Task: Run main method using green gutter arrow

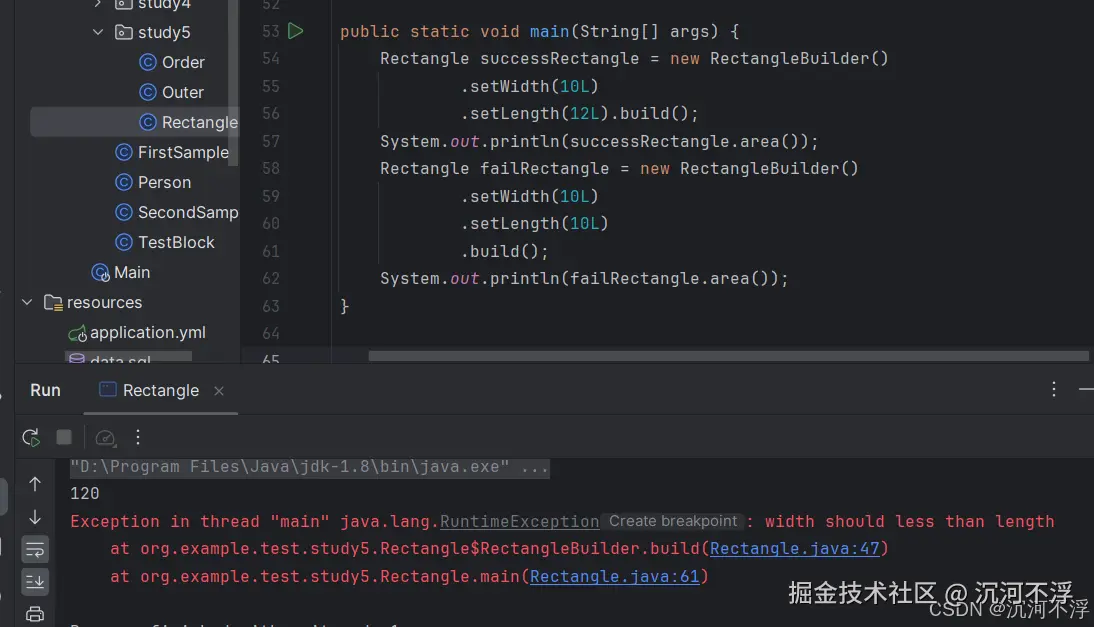Action: coord(296,31)
